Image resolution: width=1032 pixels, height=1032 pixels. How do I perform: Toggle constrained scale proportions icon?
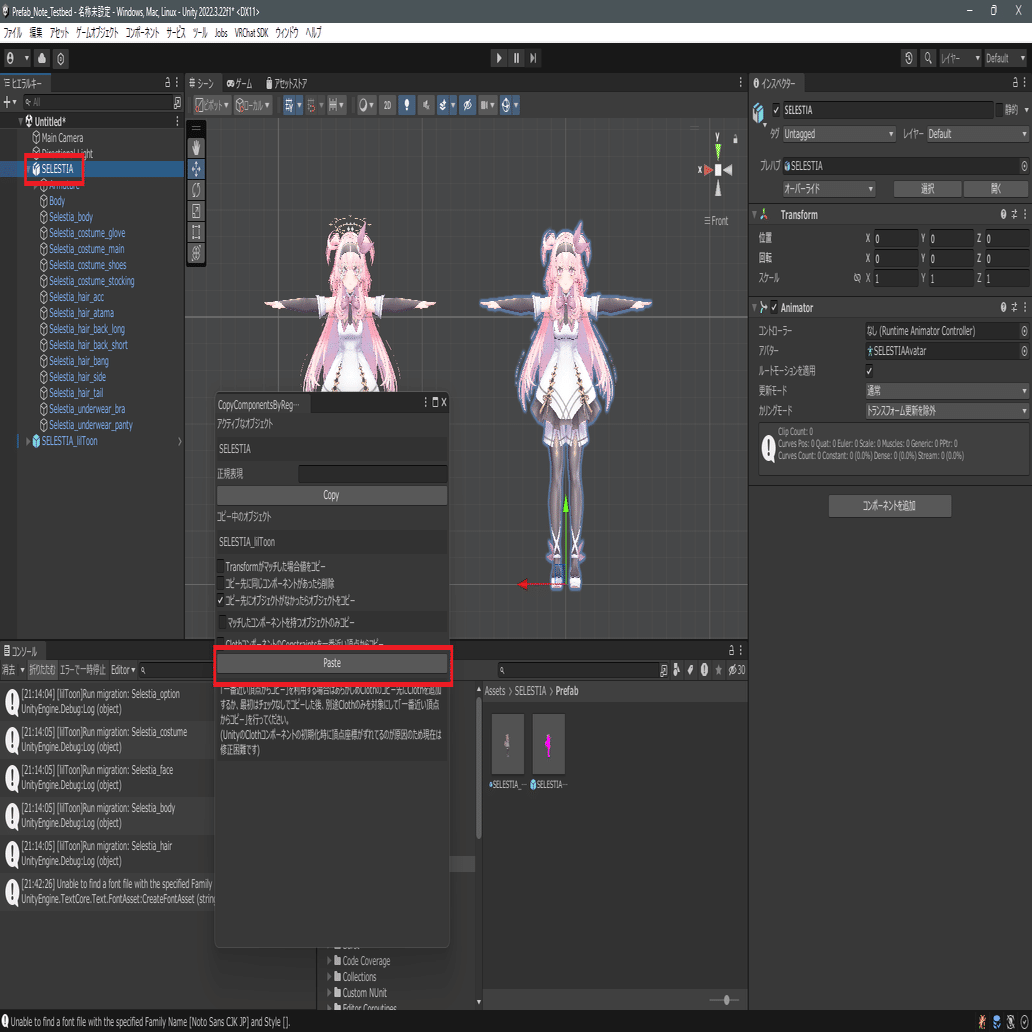point(857,278)
